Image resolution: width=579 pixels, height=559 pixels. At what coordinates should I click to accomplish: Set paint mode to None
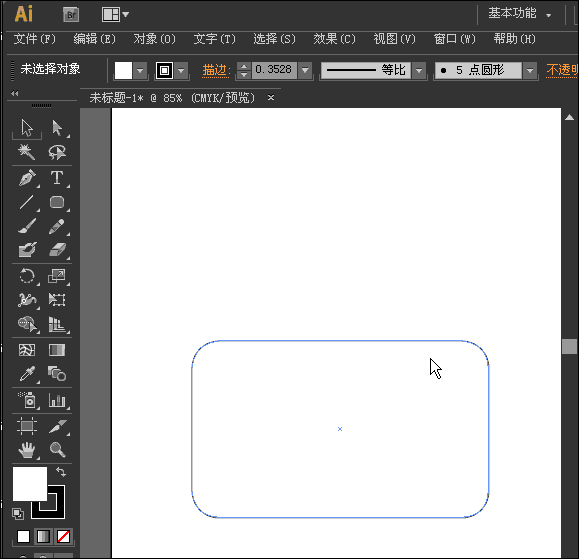(x=63, y=536)
